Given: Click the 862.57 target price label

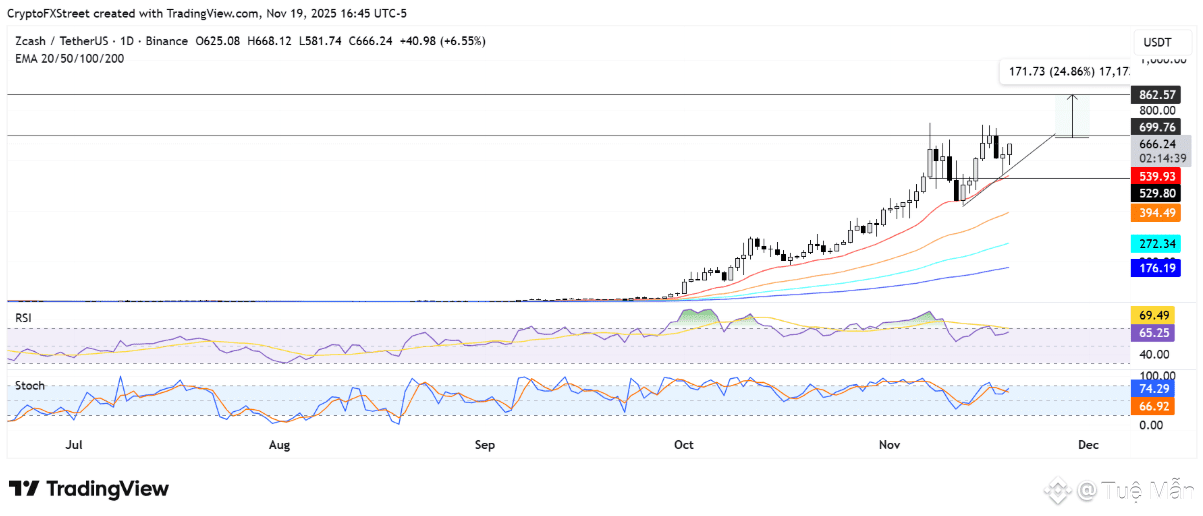Looking at the screenshot, I should point(1158,94).
